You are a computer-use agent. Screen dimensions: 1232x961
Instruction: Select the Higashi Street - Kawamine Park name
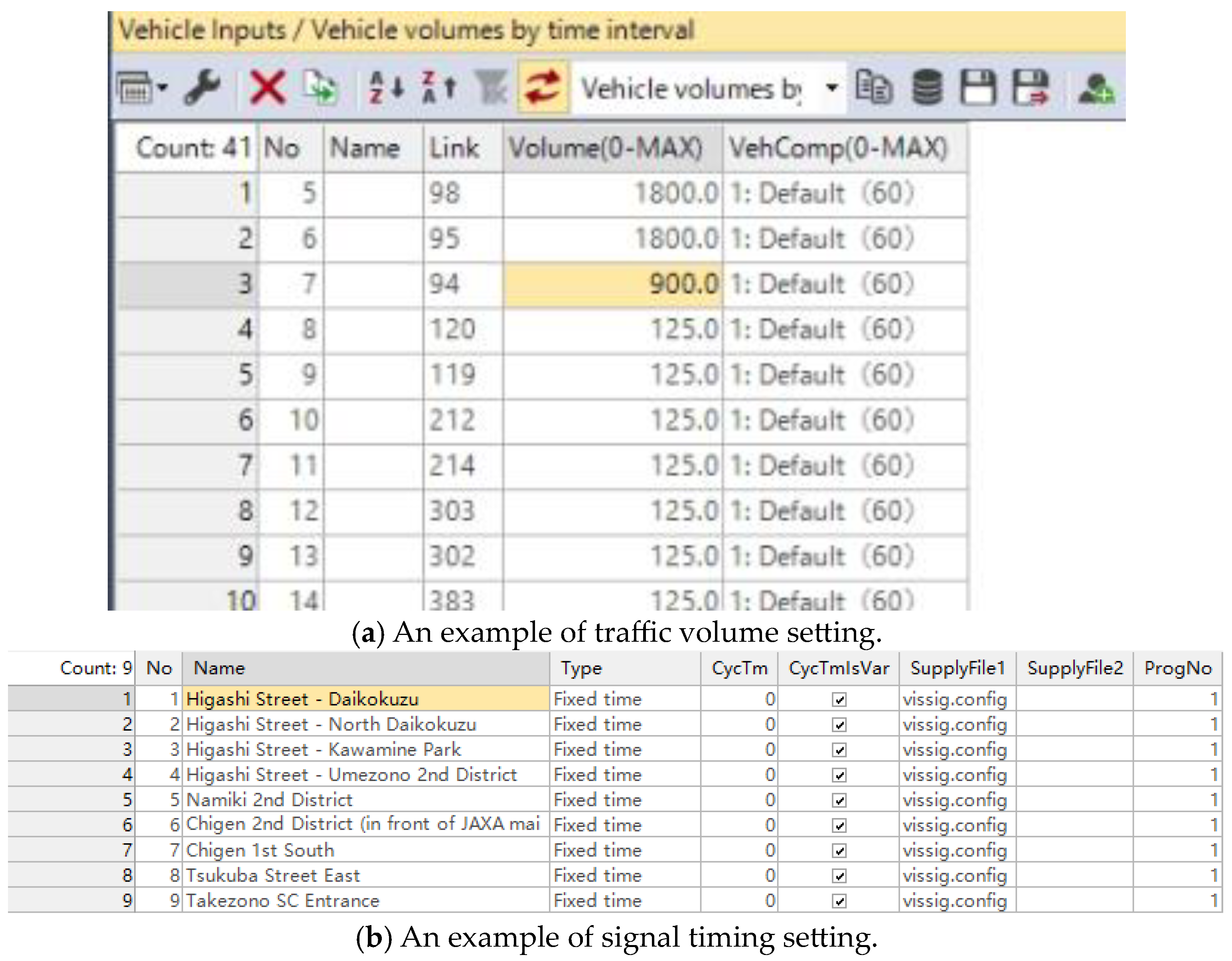365,749
